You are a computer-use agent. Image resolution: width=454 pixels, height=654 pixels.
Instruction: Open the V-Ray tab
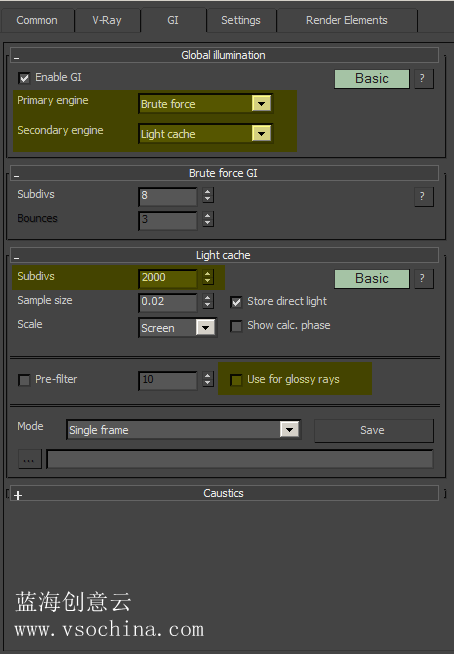(107, 20)
